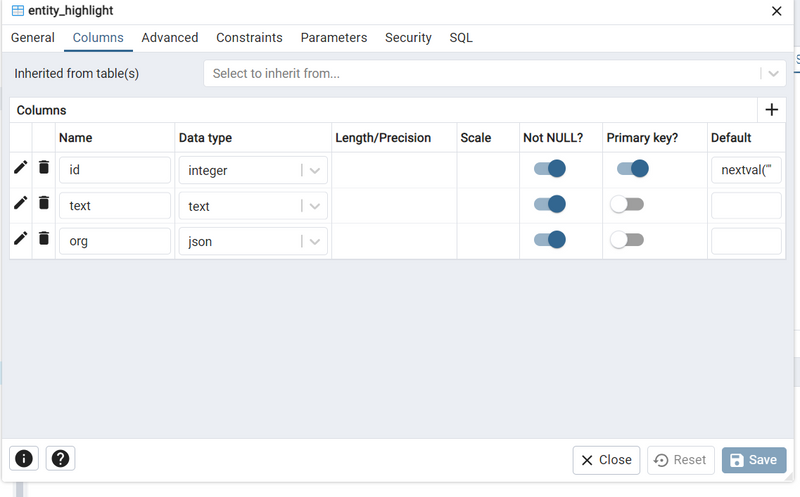The image size is (800, 497).
Task: Enable Primary key for text column
Action: (627, 205)
